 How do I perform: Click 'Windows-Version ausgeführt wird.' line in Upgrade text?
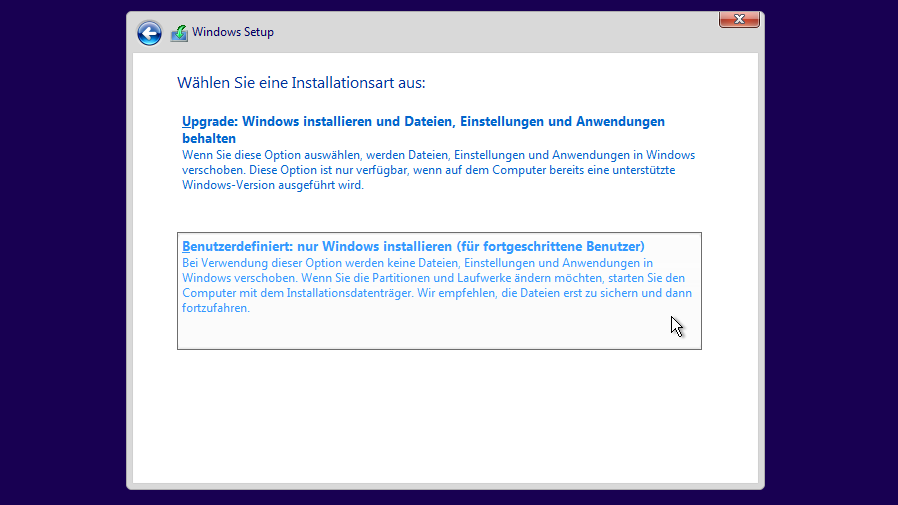point(272,186)
